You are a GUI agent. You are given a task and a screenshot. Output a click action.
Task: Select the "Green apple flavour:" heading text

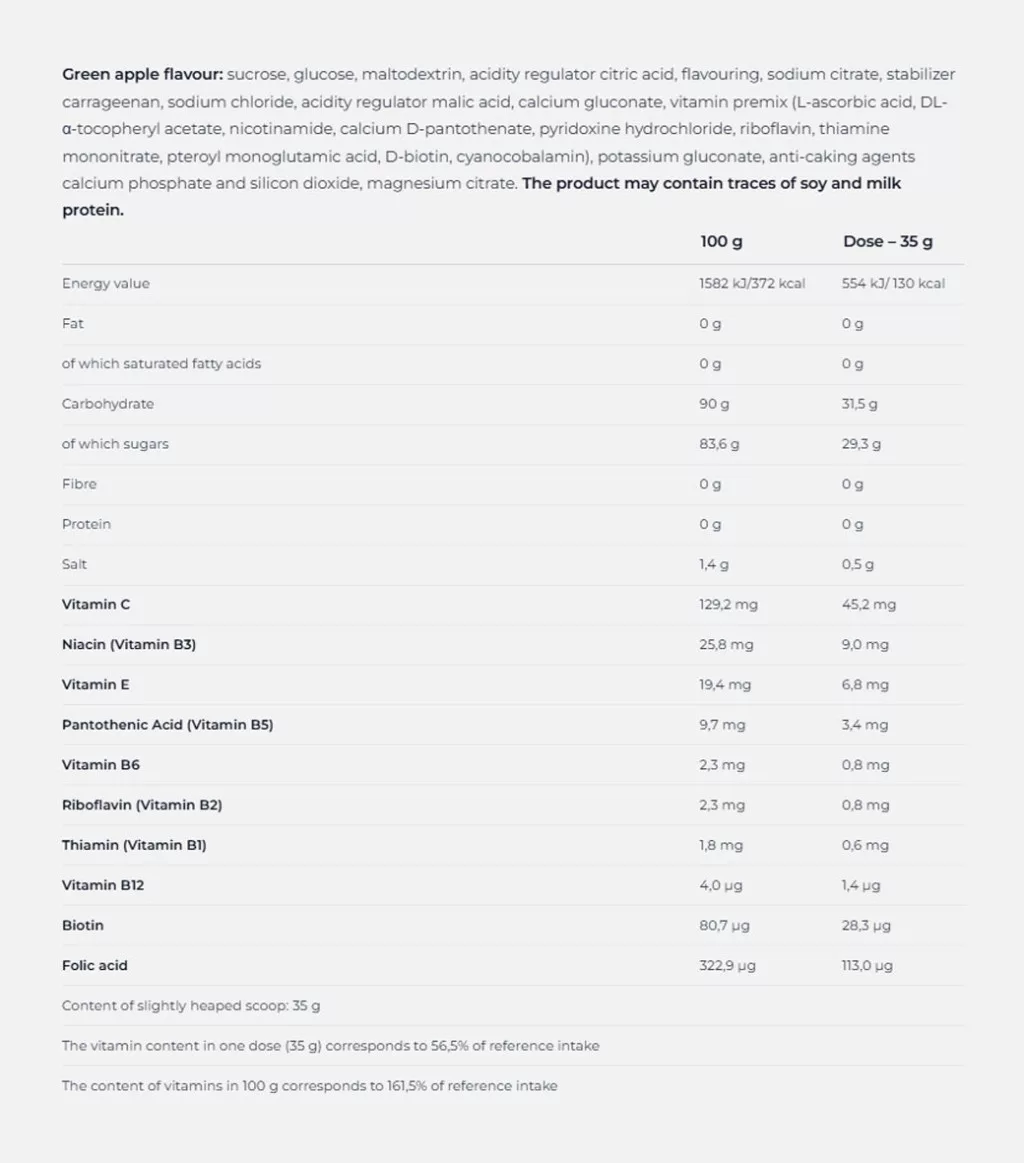(x=142, y=74)
